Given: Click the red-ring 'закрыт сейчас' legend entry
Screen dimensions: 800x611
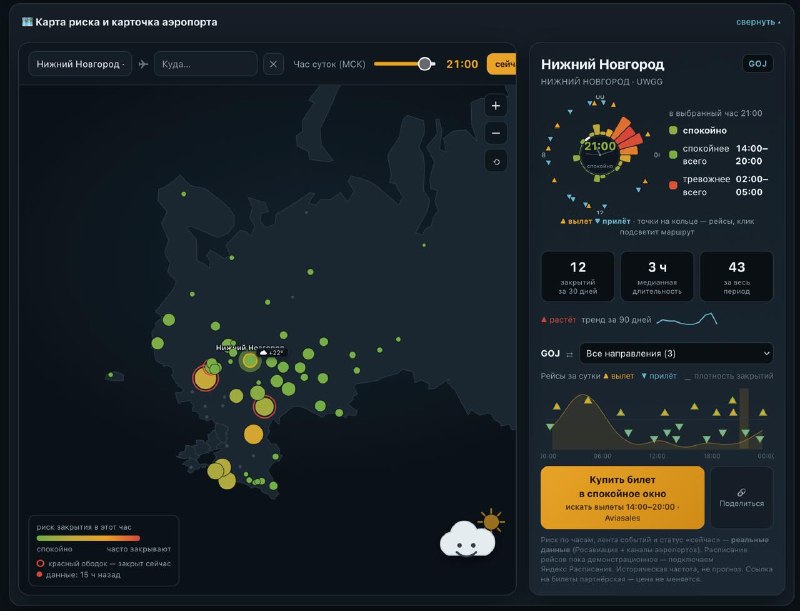Looking at the screenshot, I should [x=104, y=564].
